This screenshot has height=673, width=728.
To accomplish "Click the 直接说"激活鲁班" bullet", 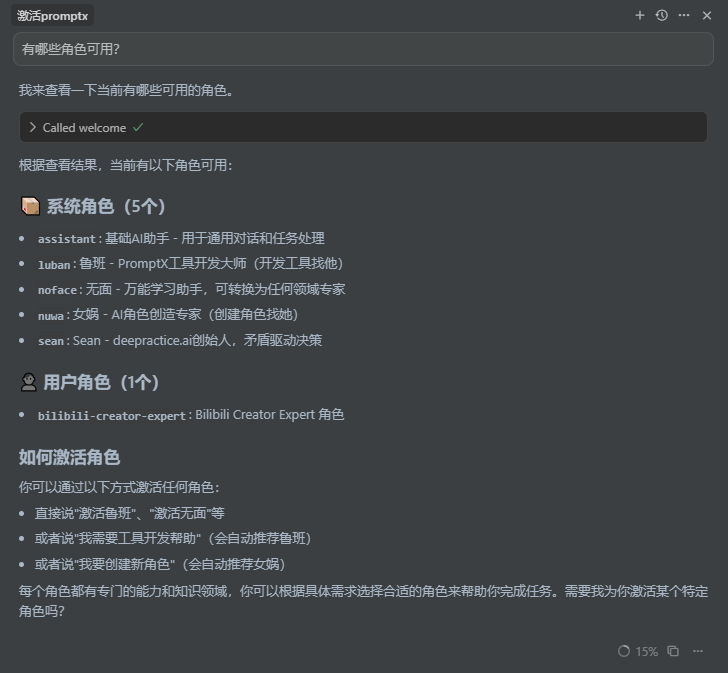I will 130,513.
